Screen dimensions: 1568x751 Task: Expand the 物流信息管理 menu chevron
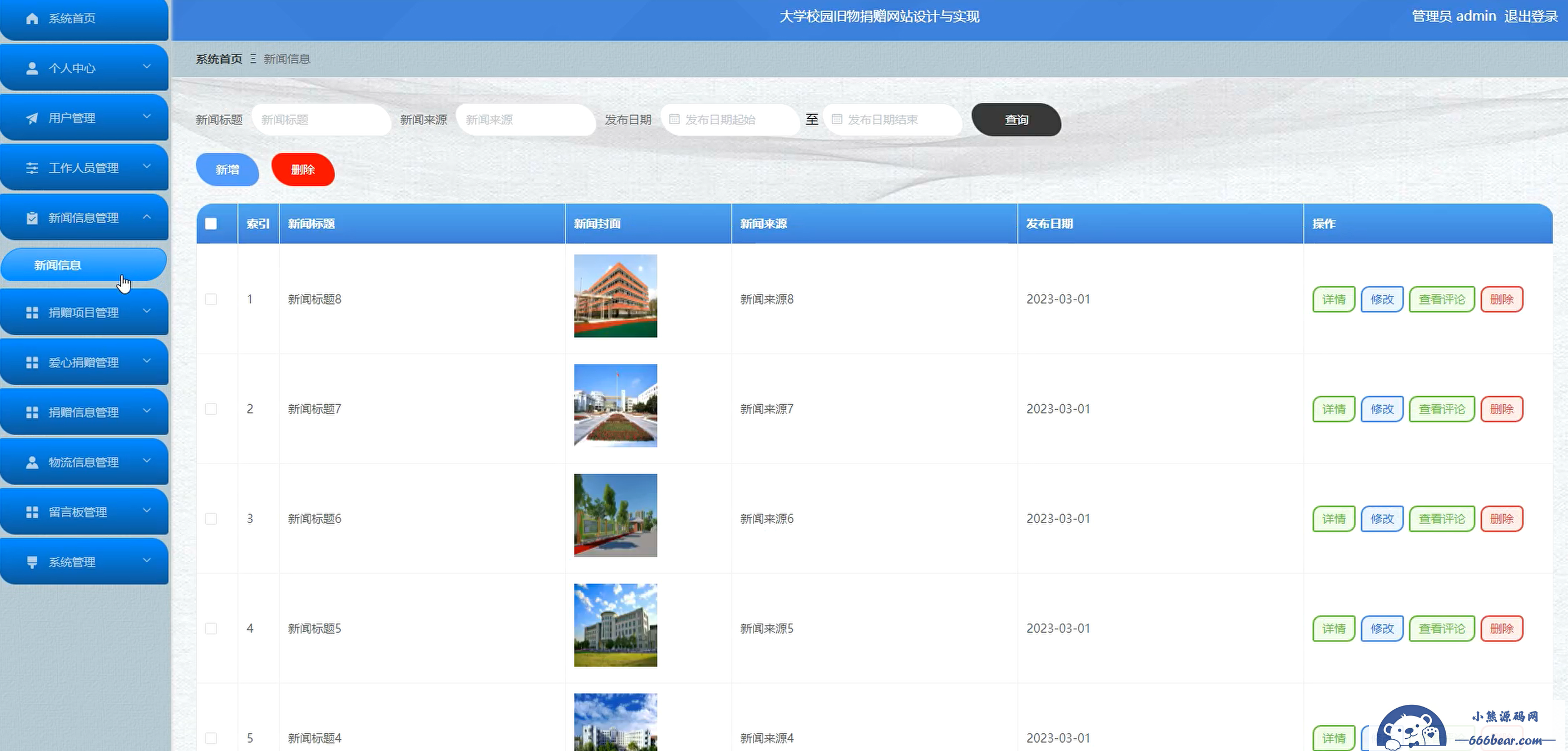tap(147, 461)
